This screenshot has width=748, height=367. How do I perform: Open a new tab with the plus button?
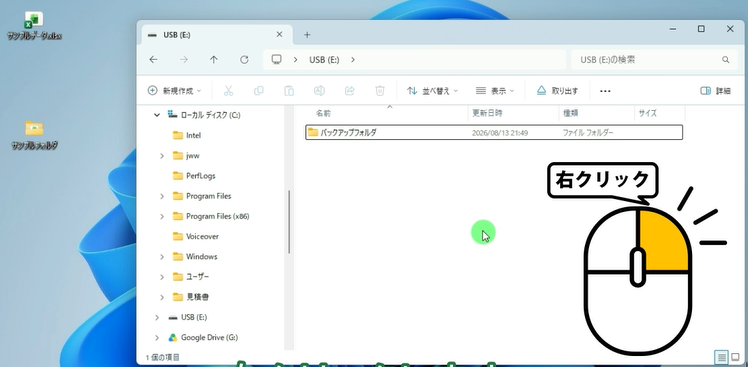point(307,34)
